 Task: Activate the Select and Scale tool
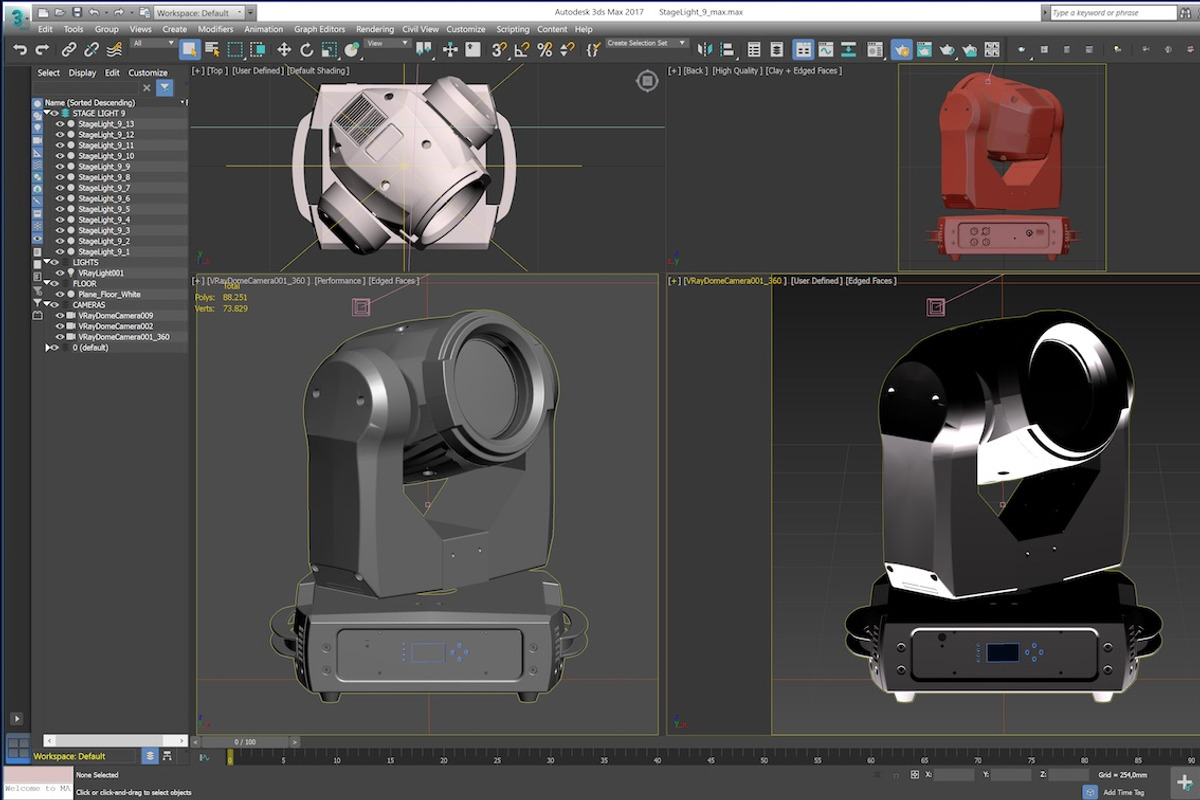pos(329,49)
